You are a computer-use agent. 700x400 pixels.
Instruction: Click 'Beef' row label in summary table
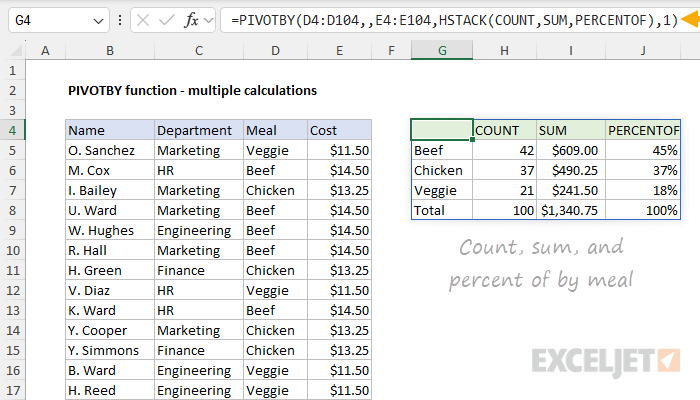pos(442,150)
